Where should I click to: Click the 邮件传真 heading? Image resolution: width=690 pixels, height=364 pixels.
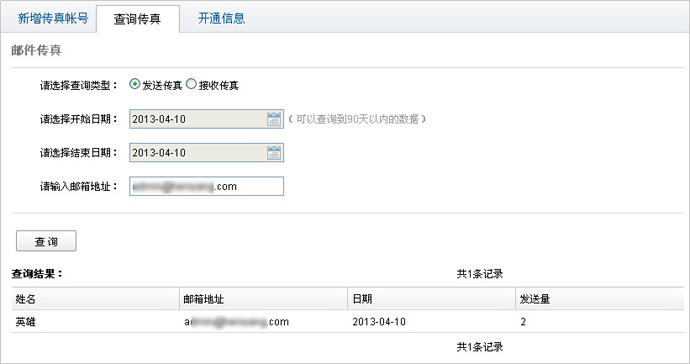36,50
